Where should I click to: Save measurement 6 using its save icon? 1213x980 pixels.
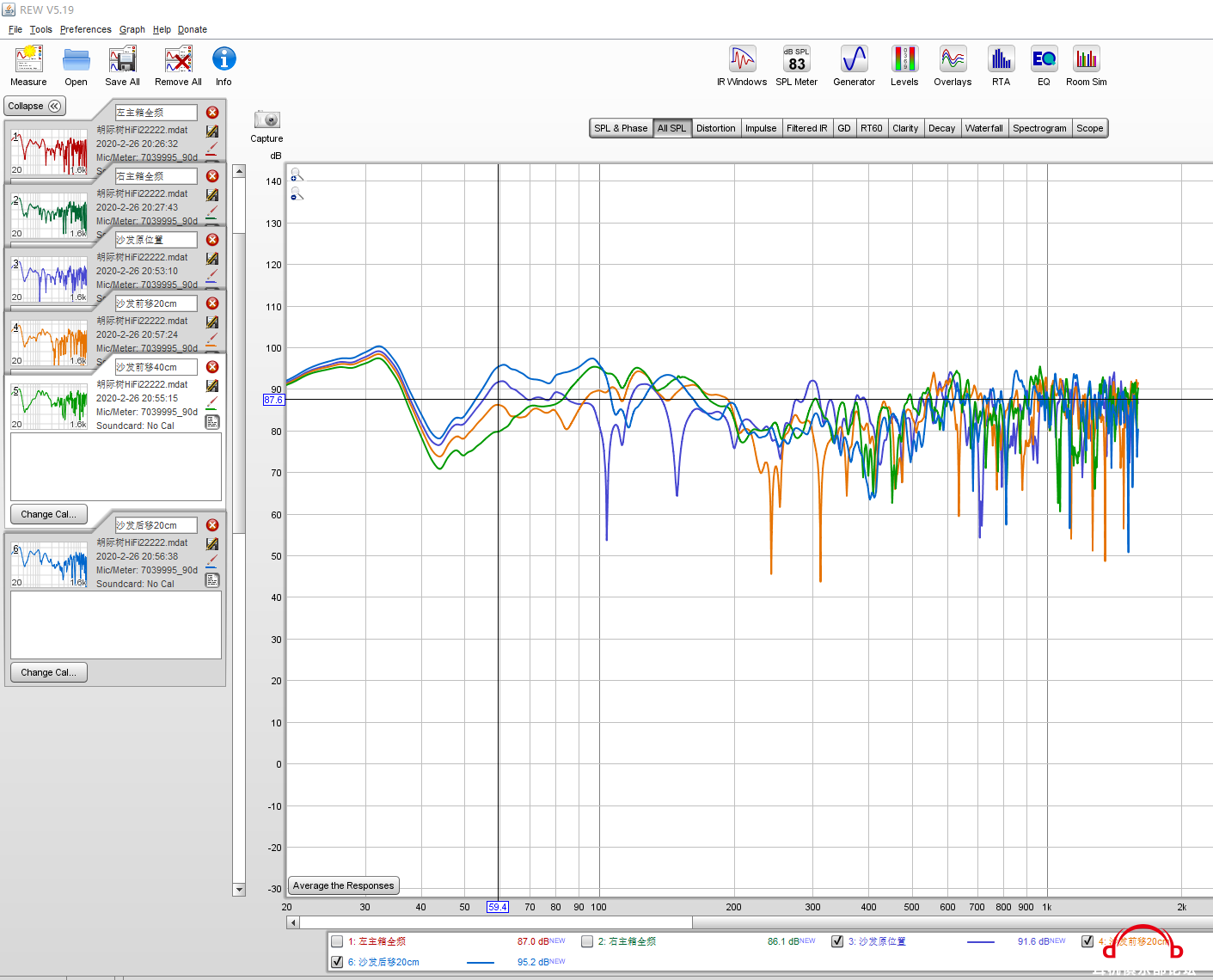tap(212, 544)
